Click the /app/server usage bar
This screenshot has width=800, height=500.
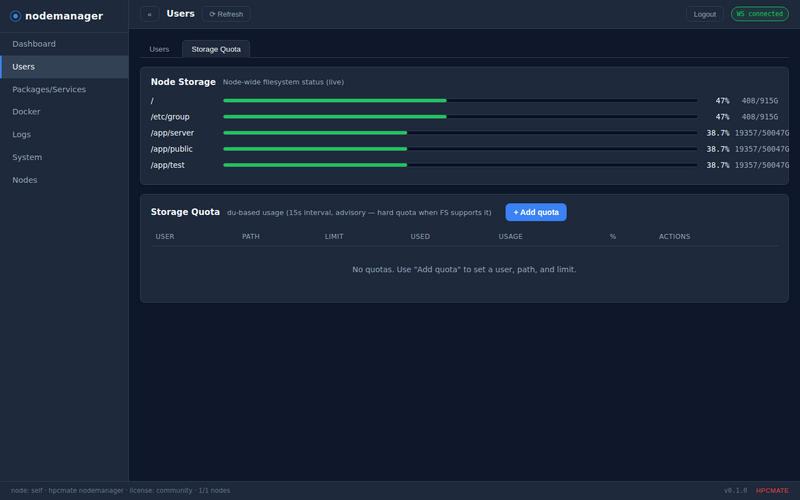pyautogui.click(x=460, y=133)
